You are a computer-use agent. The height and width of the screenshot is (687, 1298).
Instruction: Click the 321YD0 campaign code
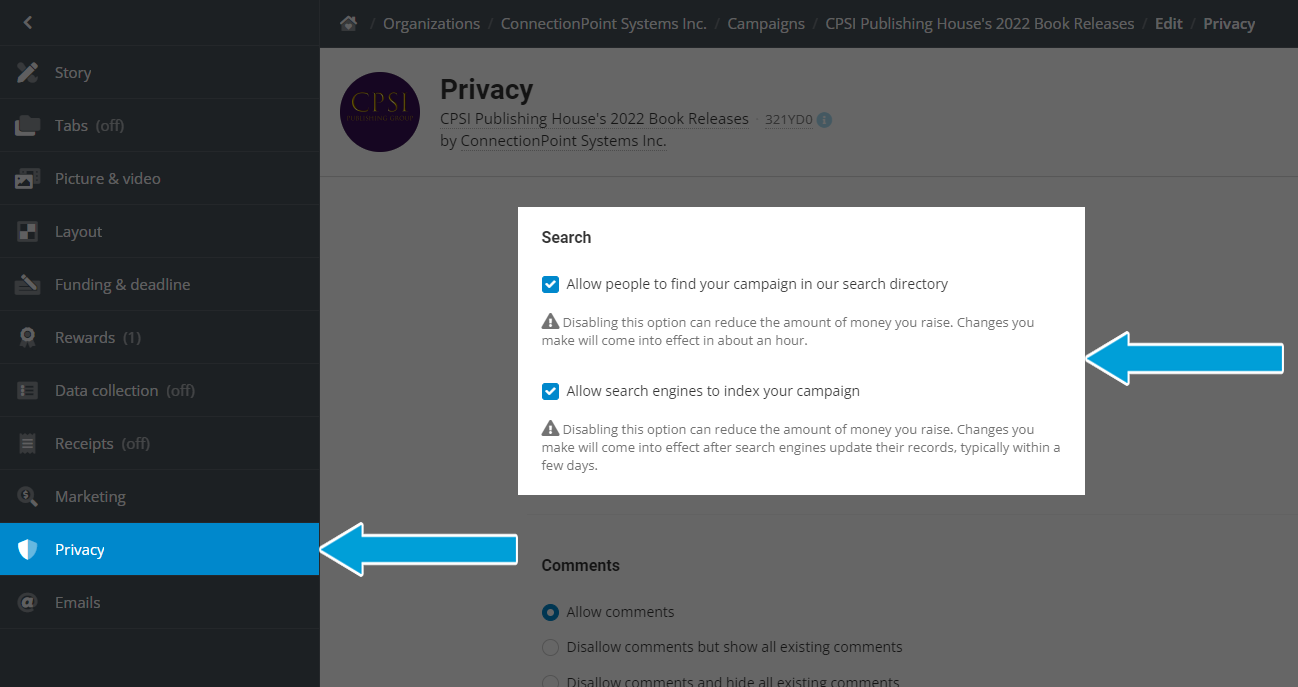(x=788, y=120)
